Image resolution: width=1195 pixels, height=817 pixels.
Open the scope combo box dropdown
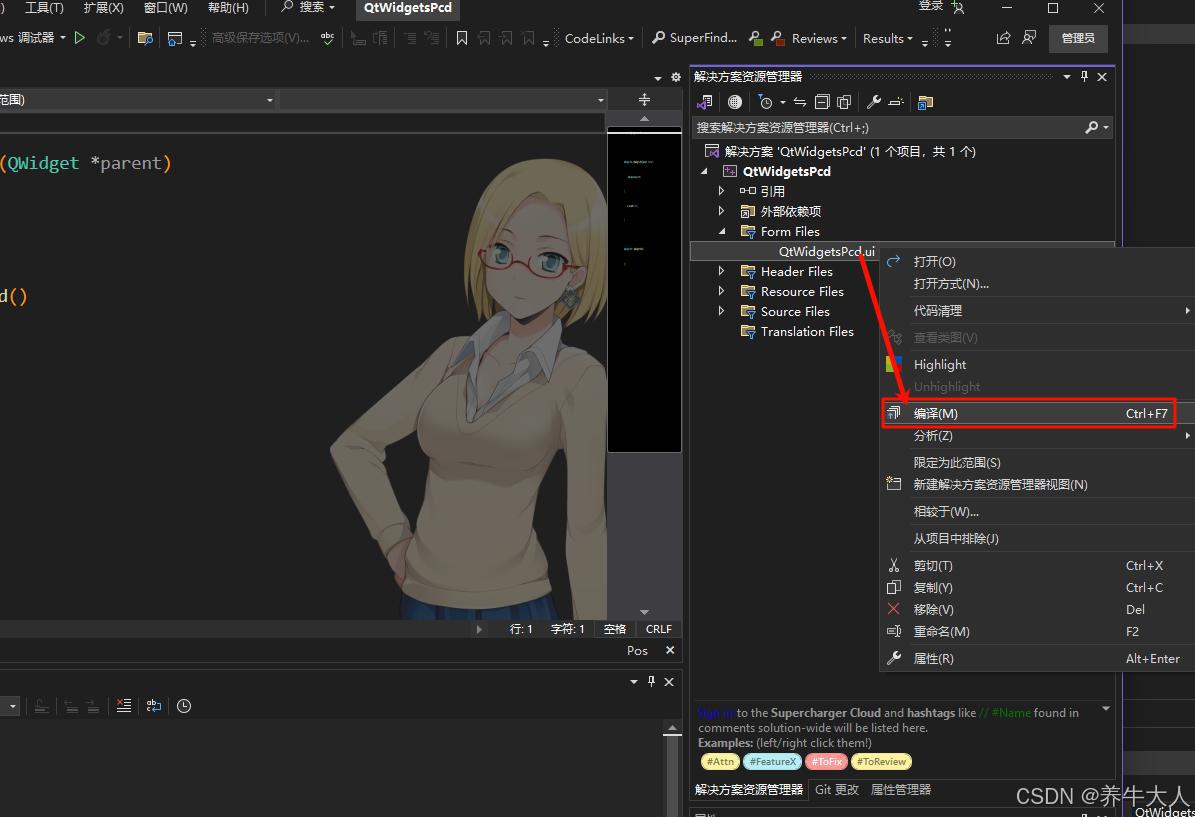point(270,100)
